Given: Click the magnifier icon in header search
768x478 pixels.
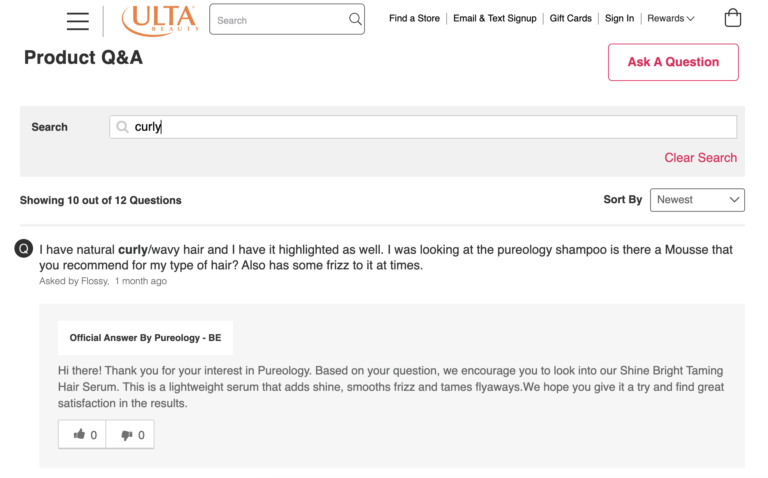Looking at the screenshot, I should coord(355,19).
